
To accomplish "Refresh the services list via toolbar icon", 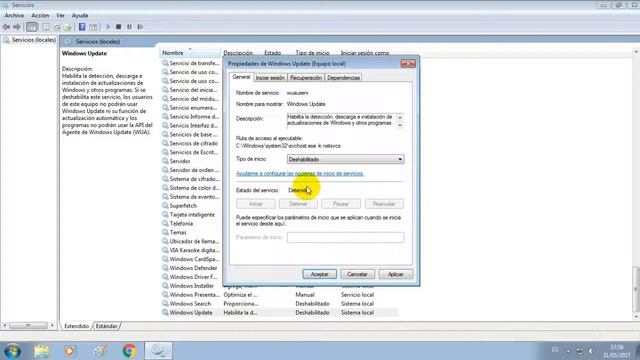I will tap(57, 27).
